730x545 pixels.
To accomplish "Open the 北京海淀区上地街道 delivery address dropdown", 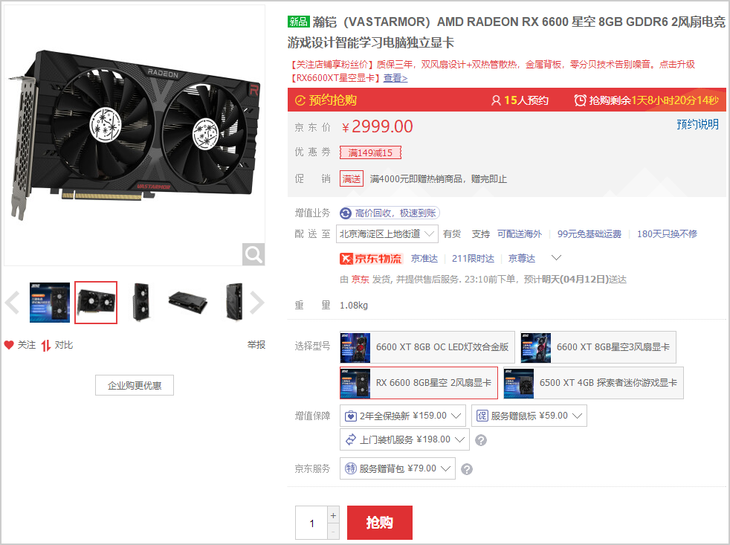I will 387,234.
